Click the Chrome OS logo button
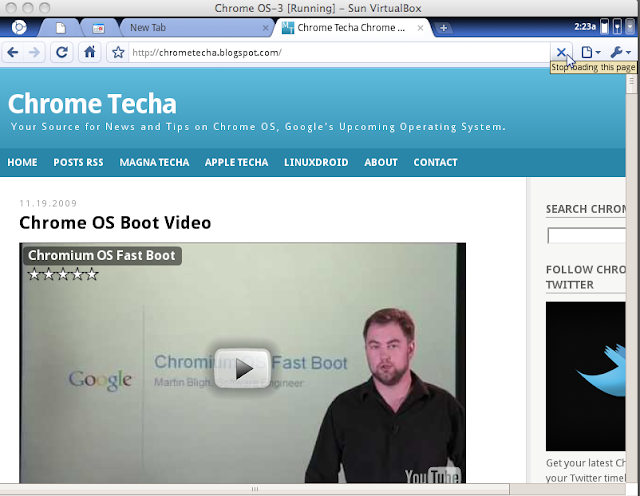This screenshot has height=496, width=640. click(x=19, y=27)
